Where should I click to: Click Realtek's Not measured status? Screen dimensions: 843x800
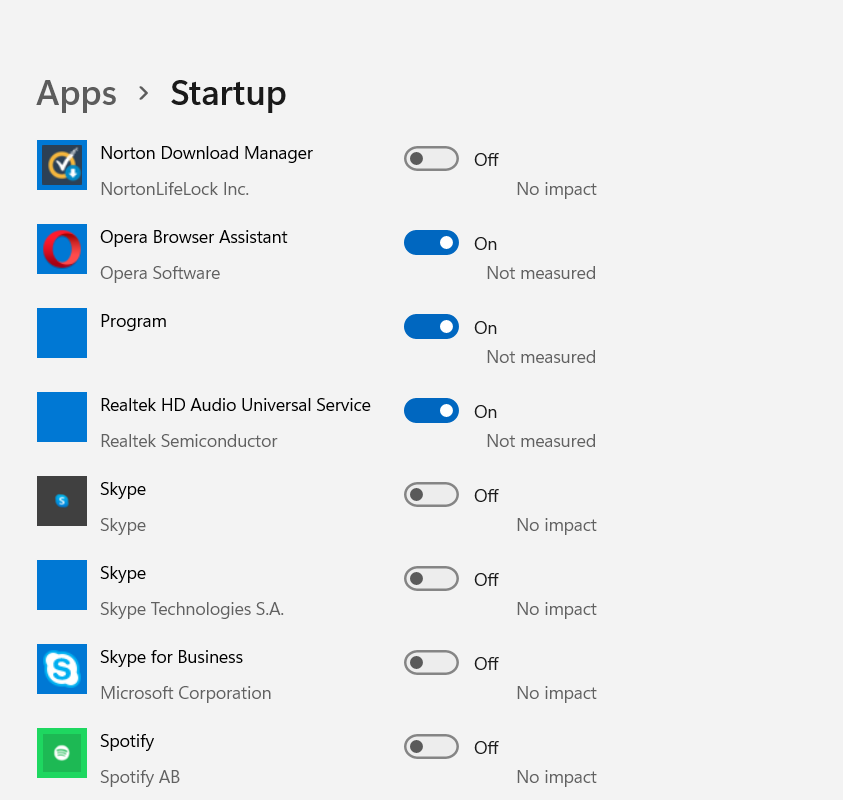(x=541, y=441)
